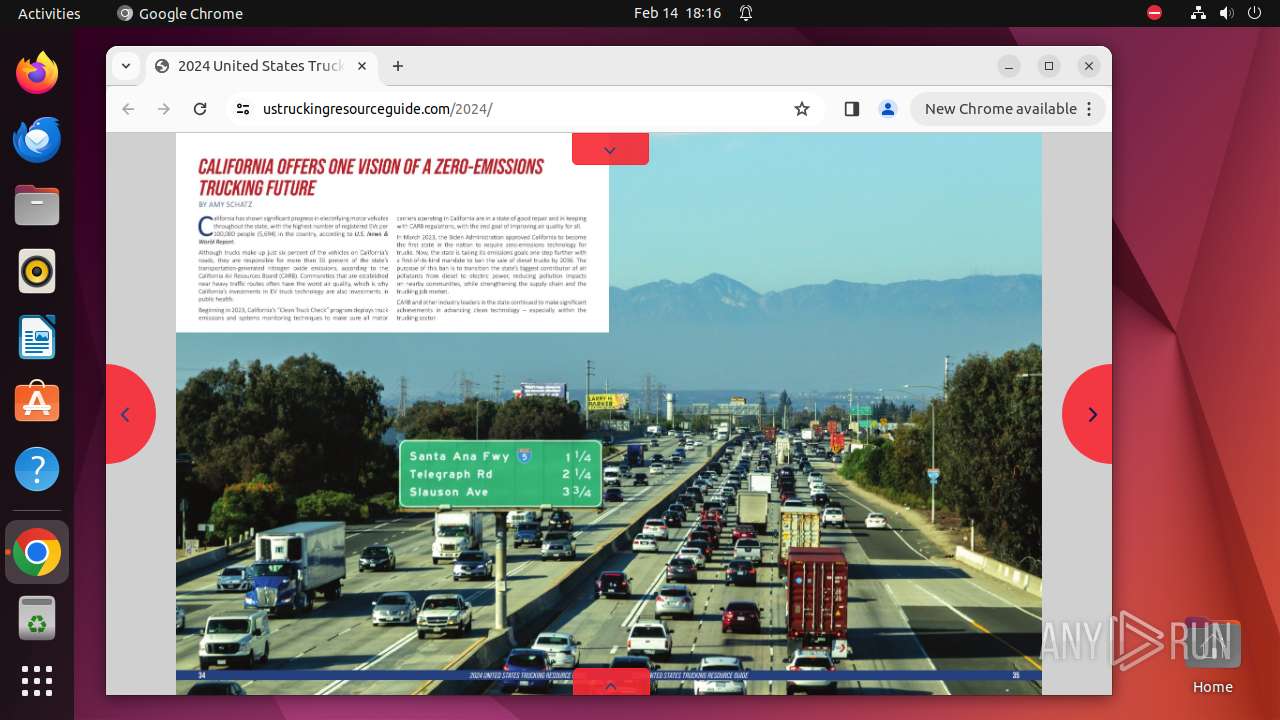Open LibreOffice Writer from the dock
1280x720 pixels.
(37, 337)
